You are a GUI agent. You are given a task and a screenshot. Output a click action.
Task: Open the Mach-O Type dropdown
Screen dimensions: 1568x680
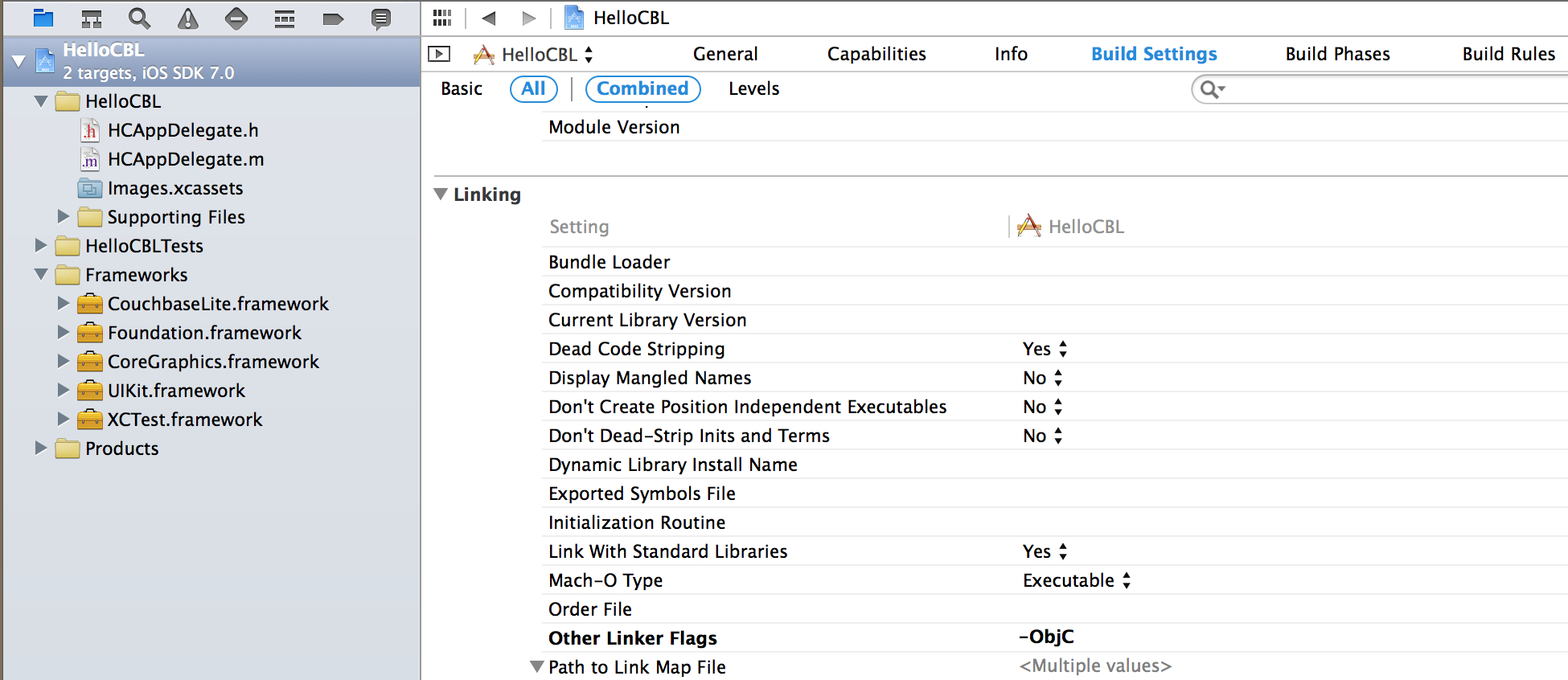click(x=1076, y=580)
